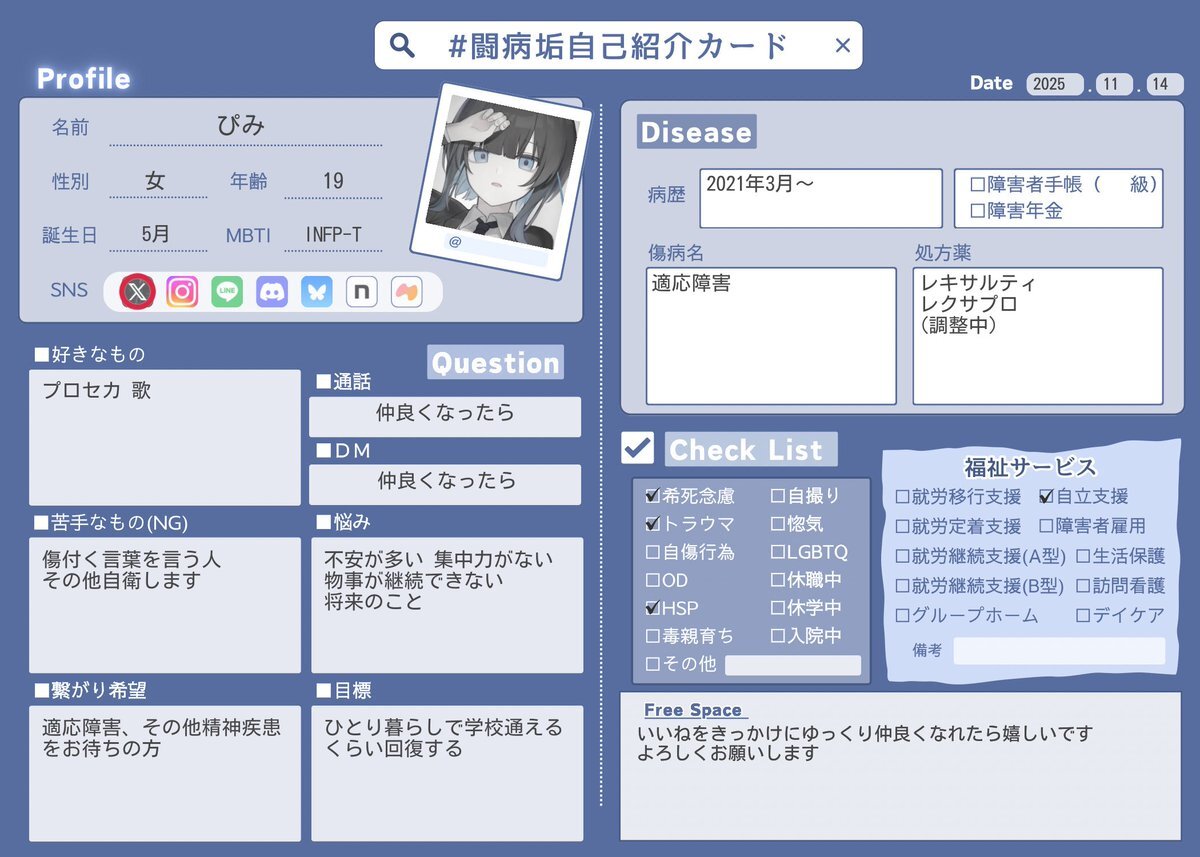Click the 病歴 box with 2021年3月〜
This screenshot has height=857, width=1200.
click(821, 198)
